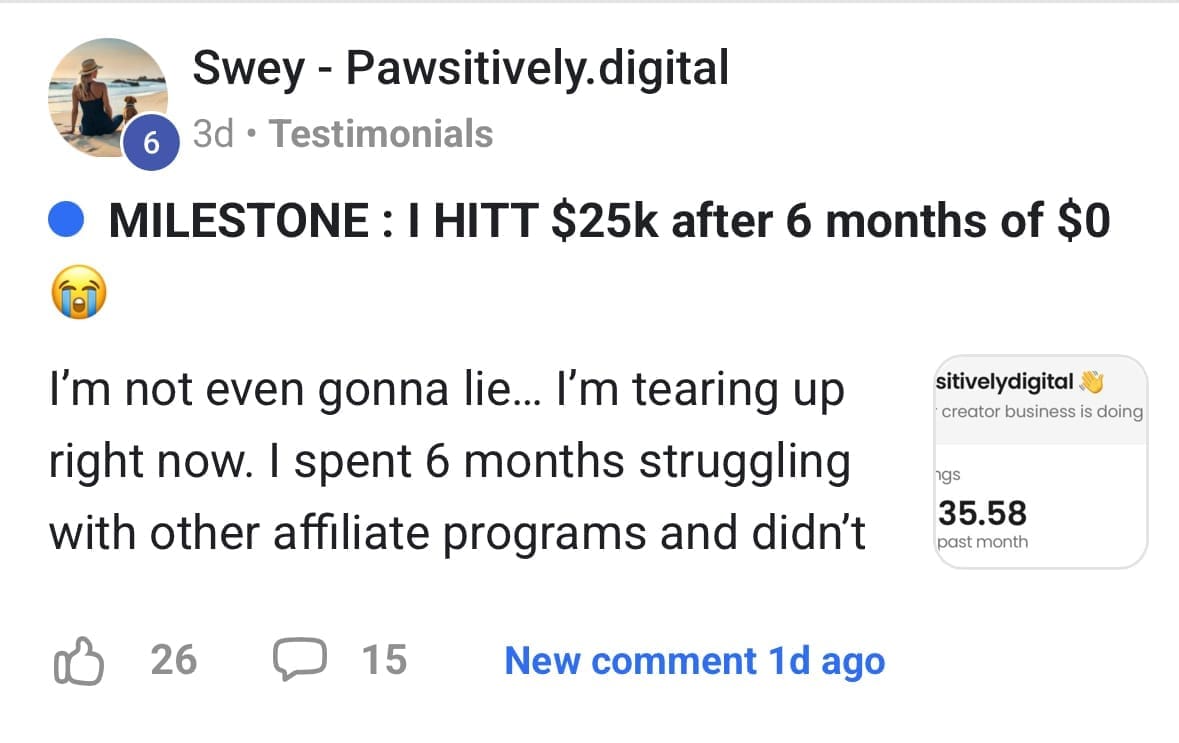Click the comment count 15
Viewport: 1179px width, 743px height.
[385, 661]
